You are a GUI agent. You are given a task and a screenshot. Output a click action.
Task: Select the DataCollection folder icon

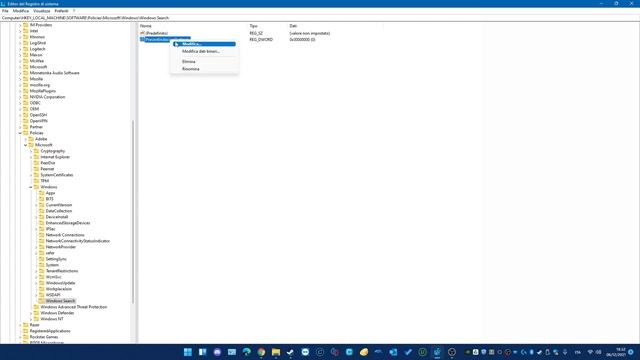click(x=41, y=211)
